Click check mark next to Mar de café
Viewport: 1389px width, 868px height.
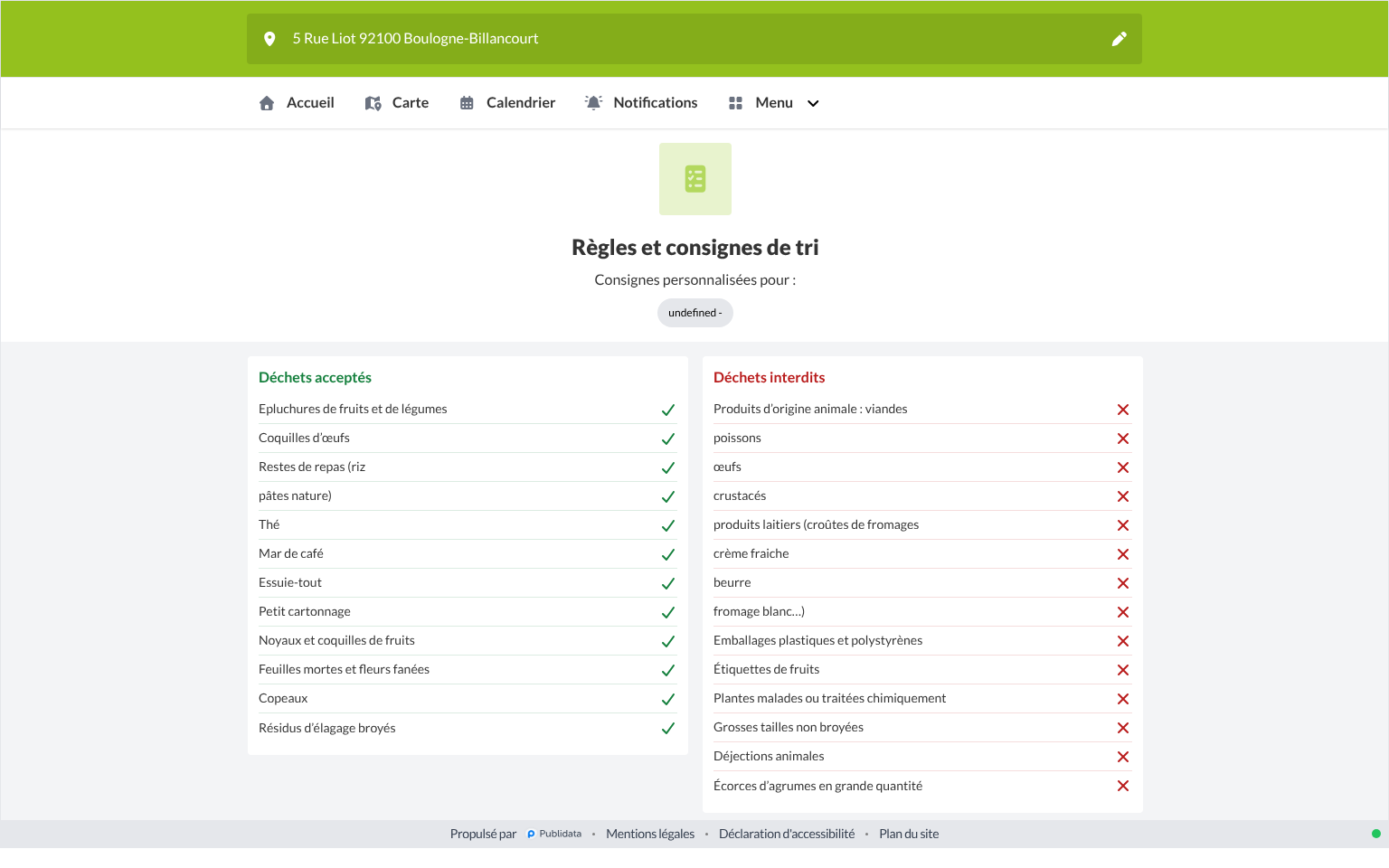(x=668, y=554)
